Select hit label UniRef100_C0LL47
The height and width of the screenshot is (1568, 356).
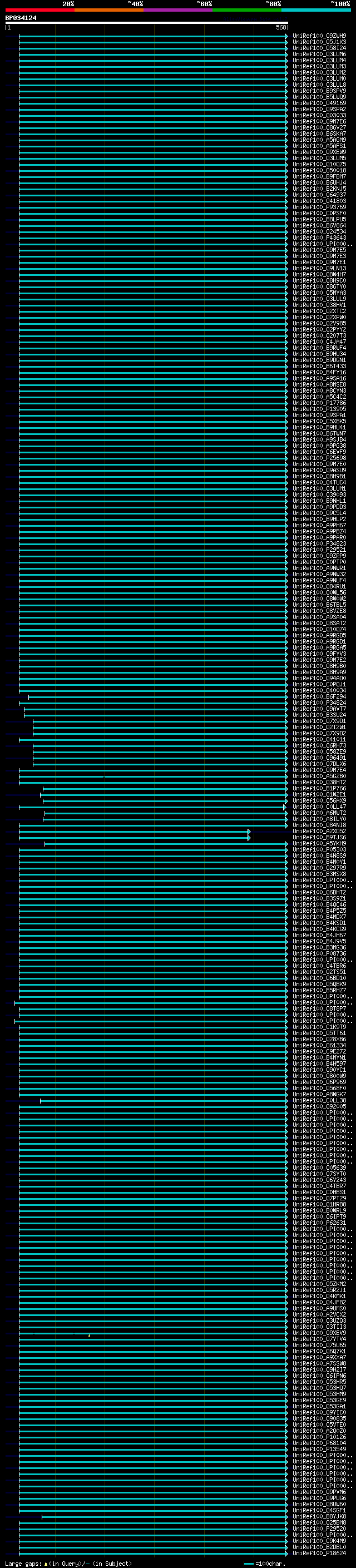tap(319, 807)
